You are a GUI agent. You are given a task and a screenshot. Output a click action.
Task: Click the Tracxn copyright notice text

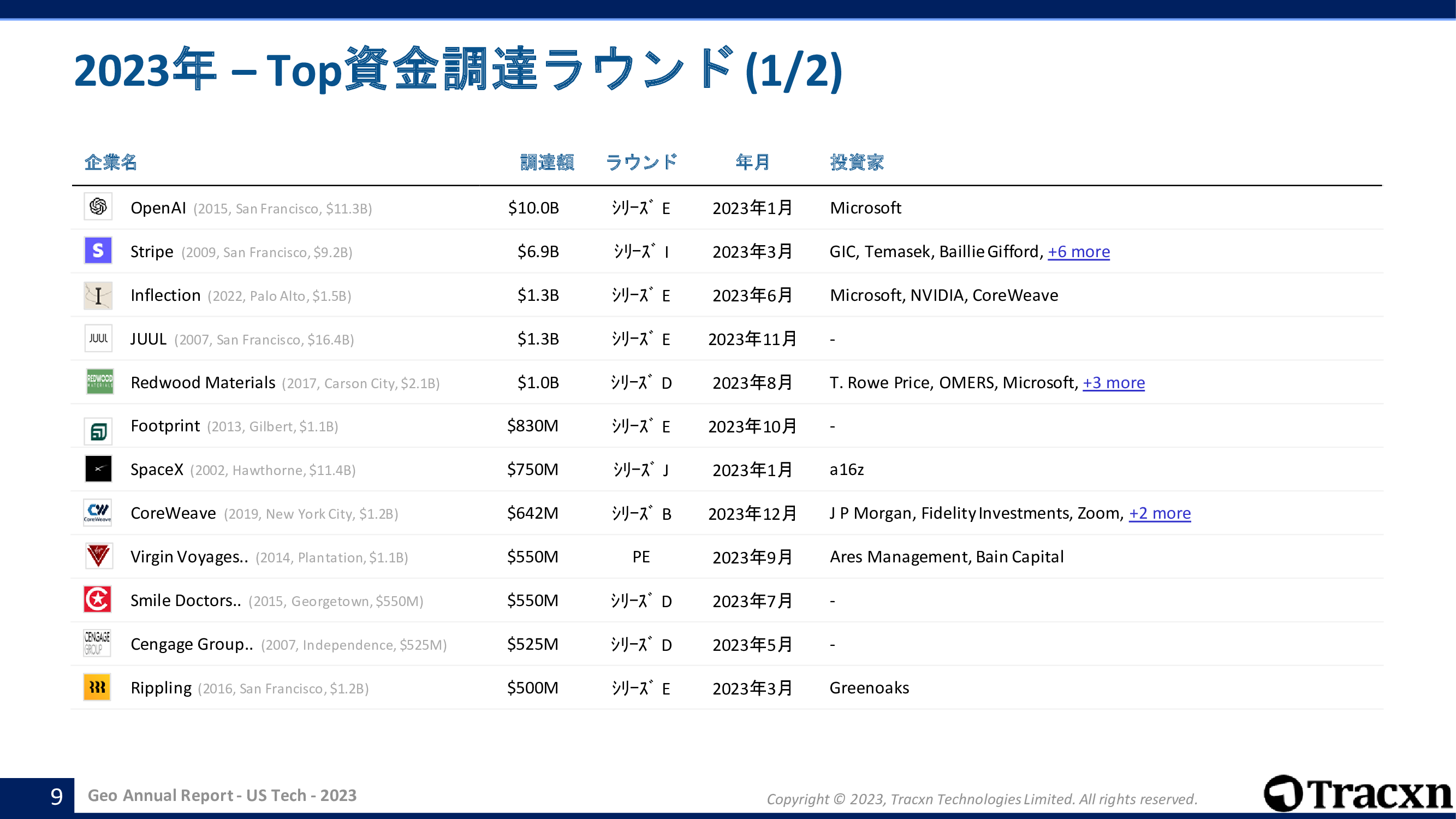(x=982, y=799)
